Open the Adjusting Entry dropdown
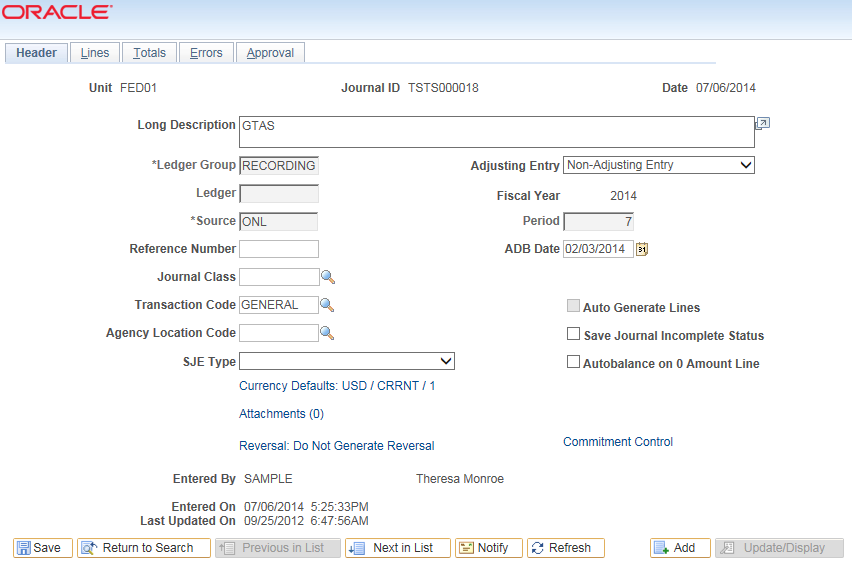852x564 pixels. point(659,165)
